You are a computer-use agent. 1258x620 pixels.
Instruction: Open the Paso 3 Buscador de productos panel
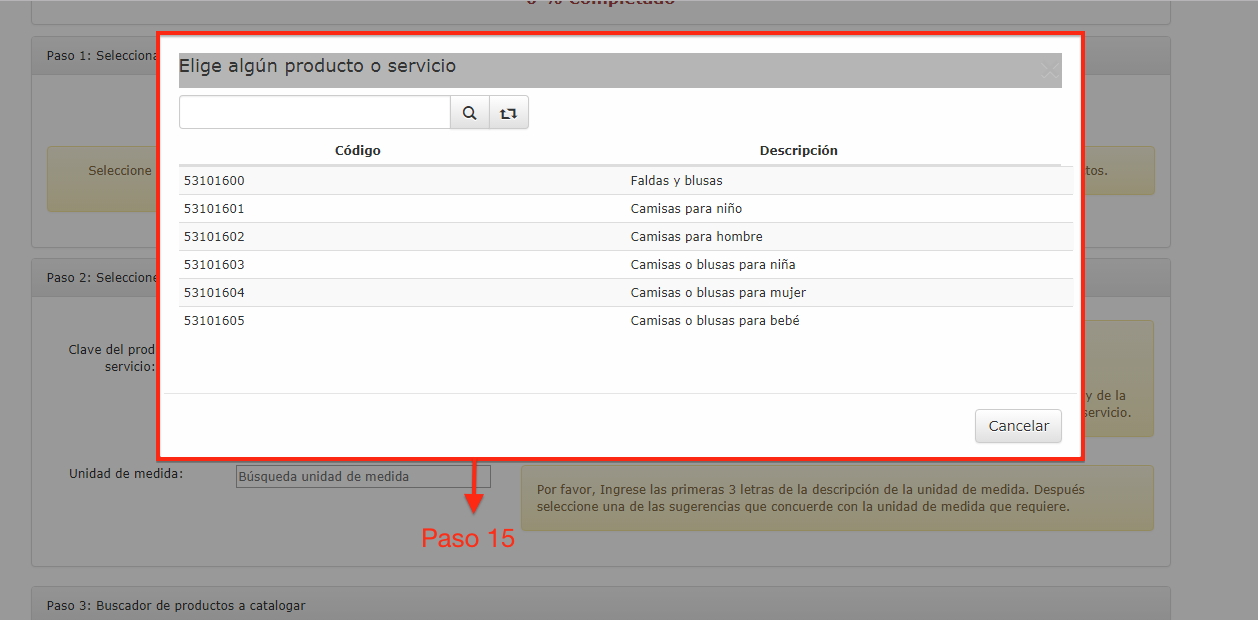coord(175,605)
